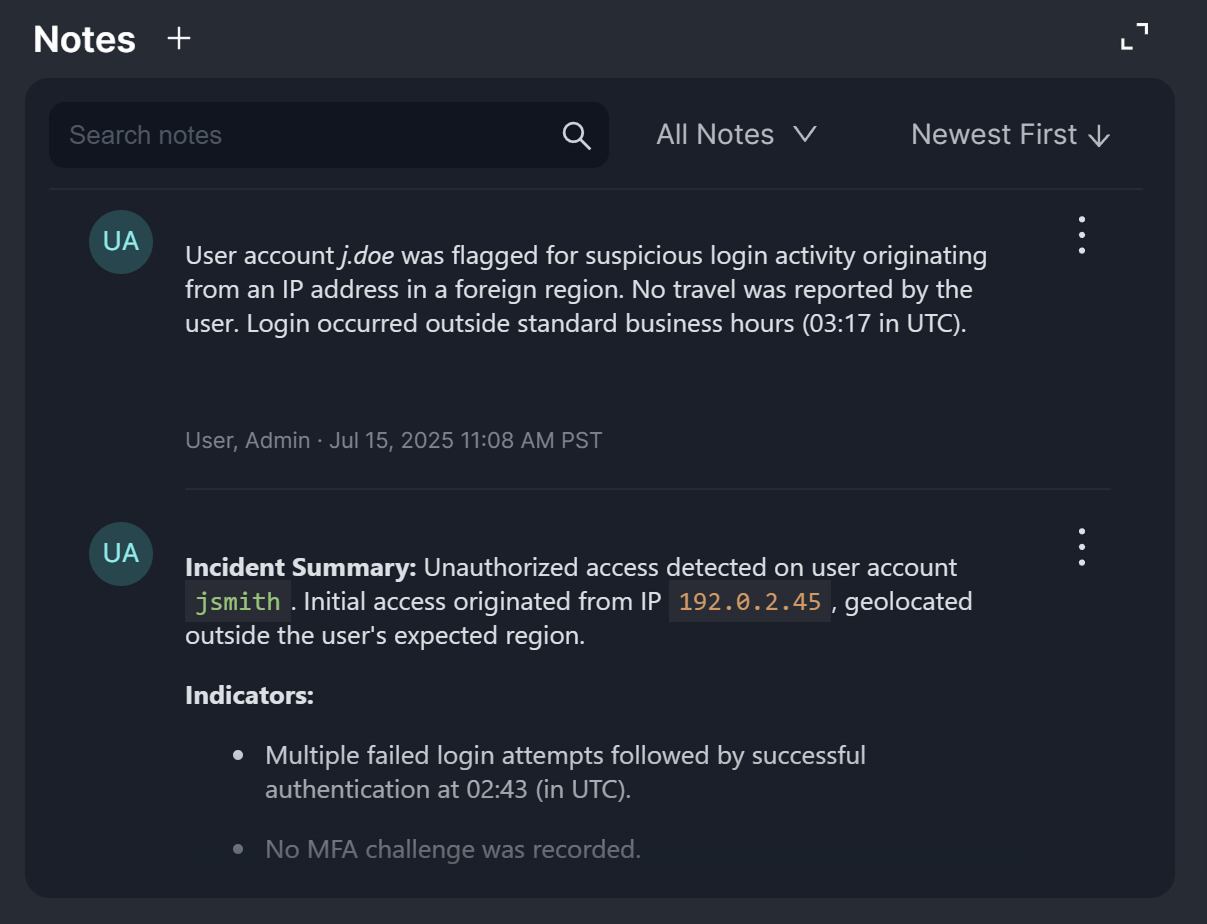The image size is (1207, 924).
Task: Click the search magnifier icon
Action: (x=577, y=136)
